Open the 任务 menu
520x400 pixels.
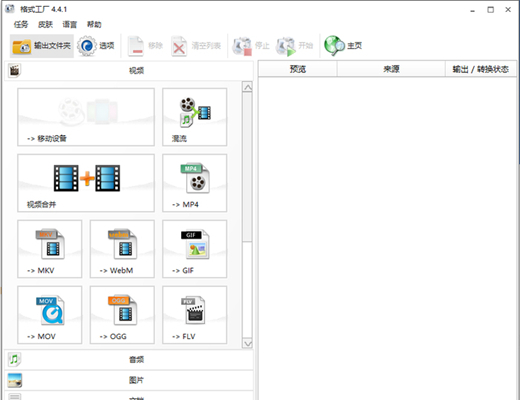click(21, 24)
